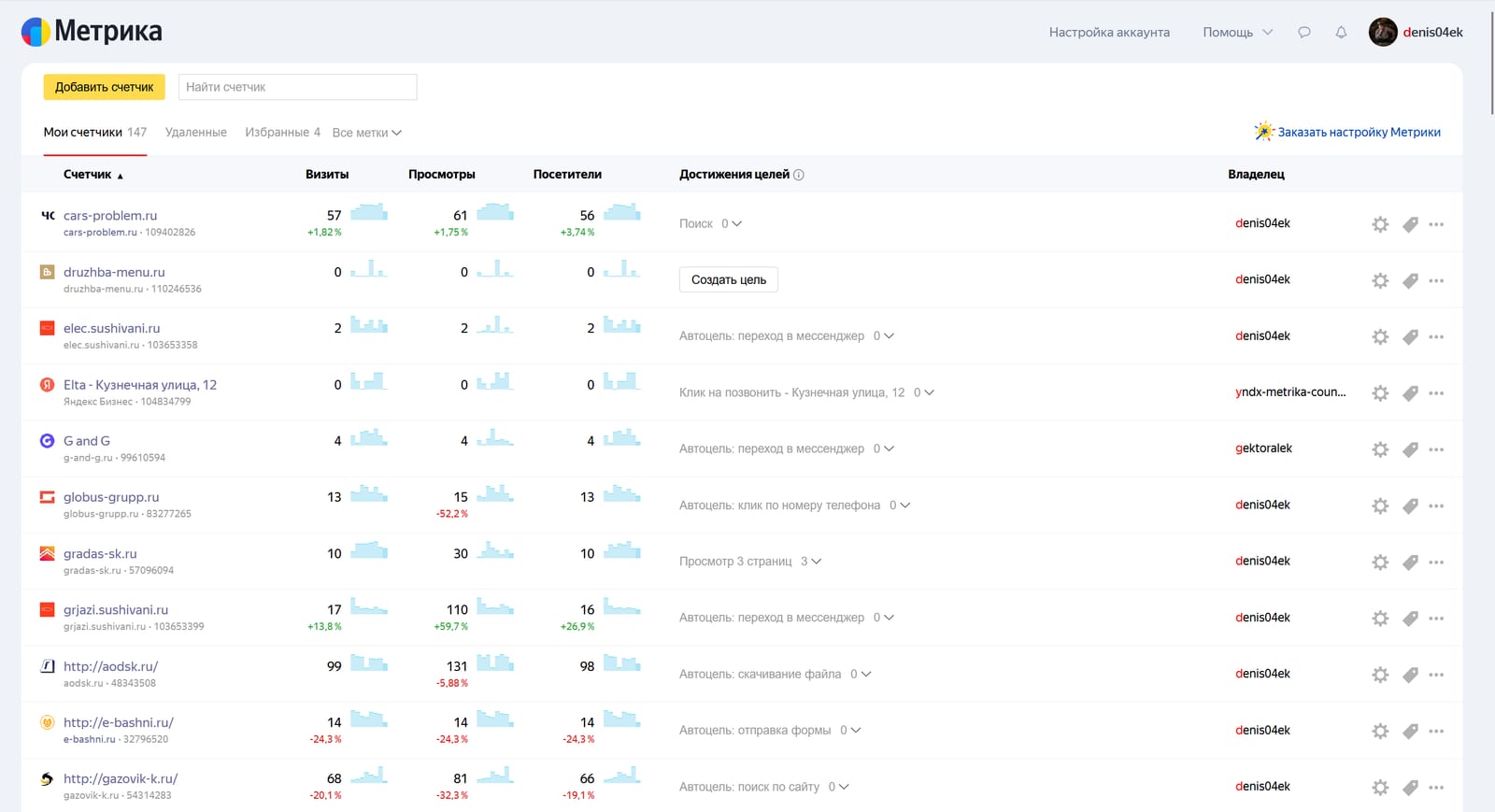Sort by Счетчик column header
Image resolution: width=1495 pixels, height=812 pixels.
click(93, 175)
